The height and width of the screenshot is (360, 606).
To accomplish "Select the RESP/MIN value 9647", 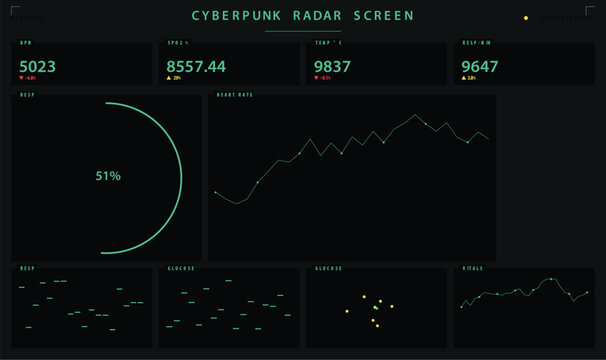I will pos(480,67).
